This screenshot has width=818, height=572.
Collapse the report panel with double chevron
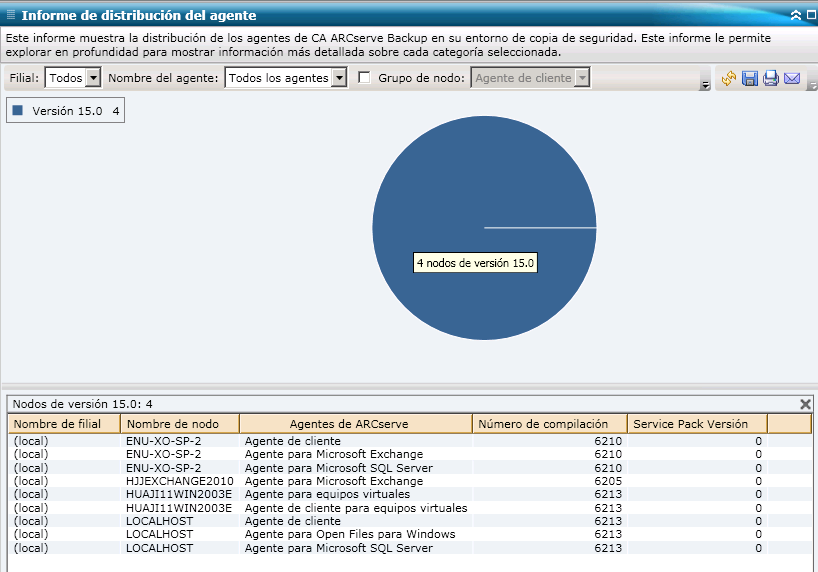click(x=796, y=15)
